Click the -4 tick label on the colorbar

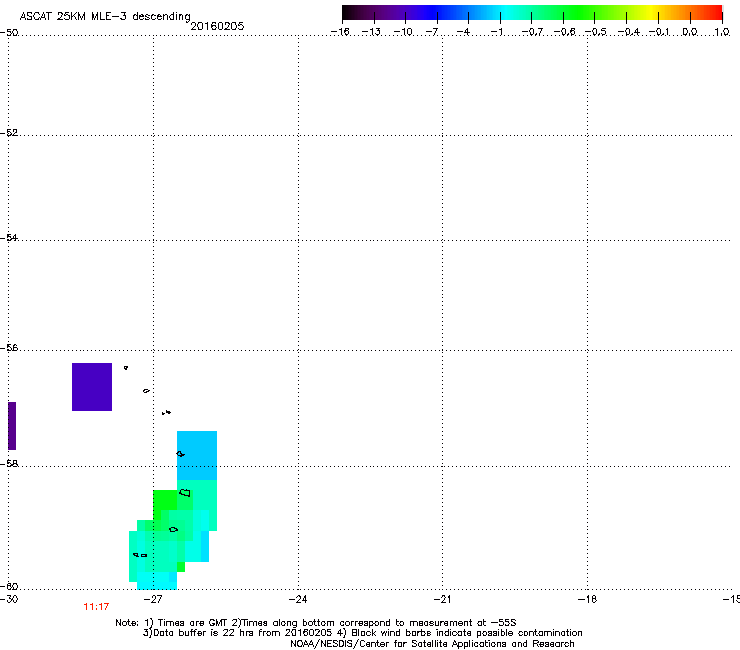[x=463, y=32]
